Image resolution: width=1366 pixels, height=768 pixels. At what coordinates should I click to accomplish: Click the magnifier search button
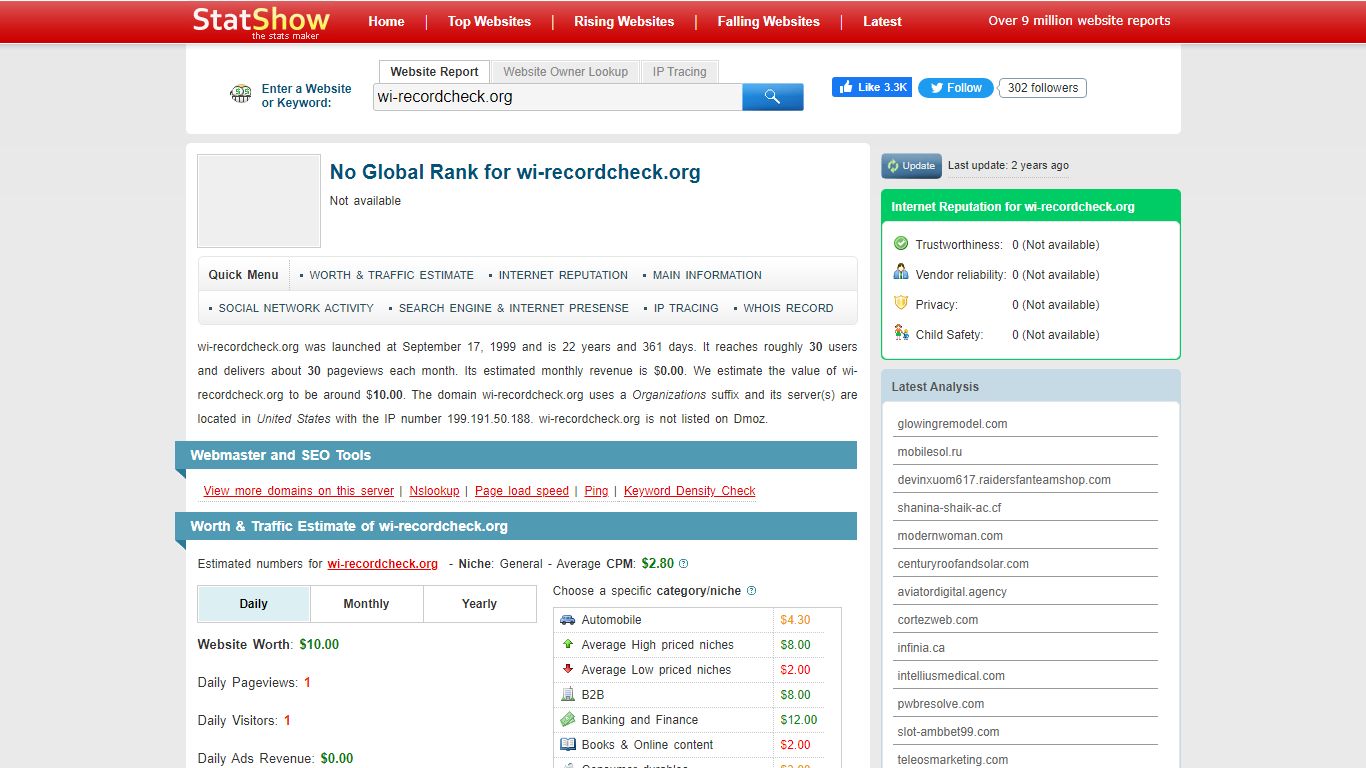click(x=772, y=96)
